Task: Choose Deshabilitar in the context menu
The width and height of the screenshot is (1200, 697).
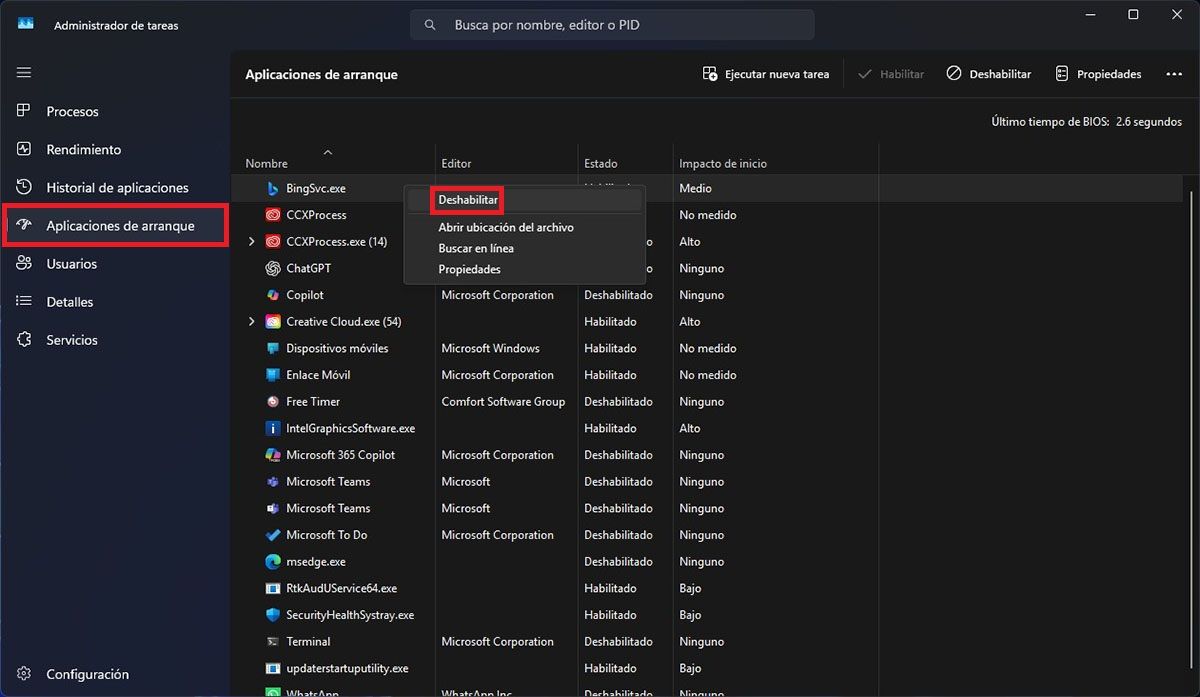Action: tap(468, 200)
